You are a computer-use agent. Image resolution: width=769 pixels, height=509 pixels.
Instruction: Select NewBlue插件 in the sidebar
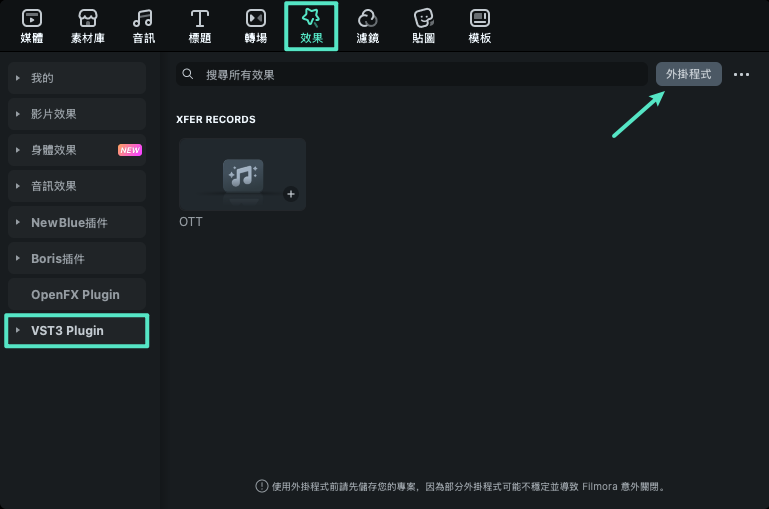coord(77,222)
